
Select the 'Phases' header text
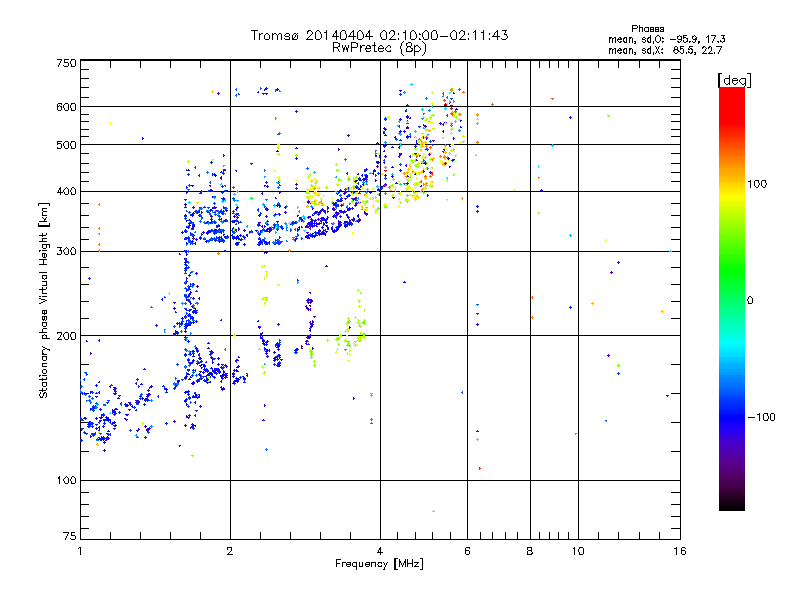647,29
